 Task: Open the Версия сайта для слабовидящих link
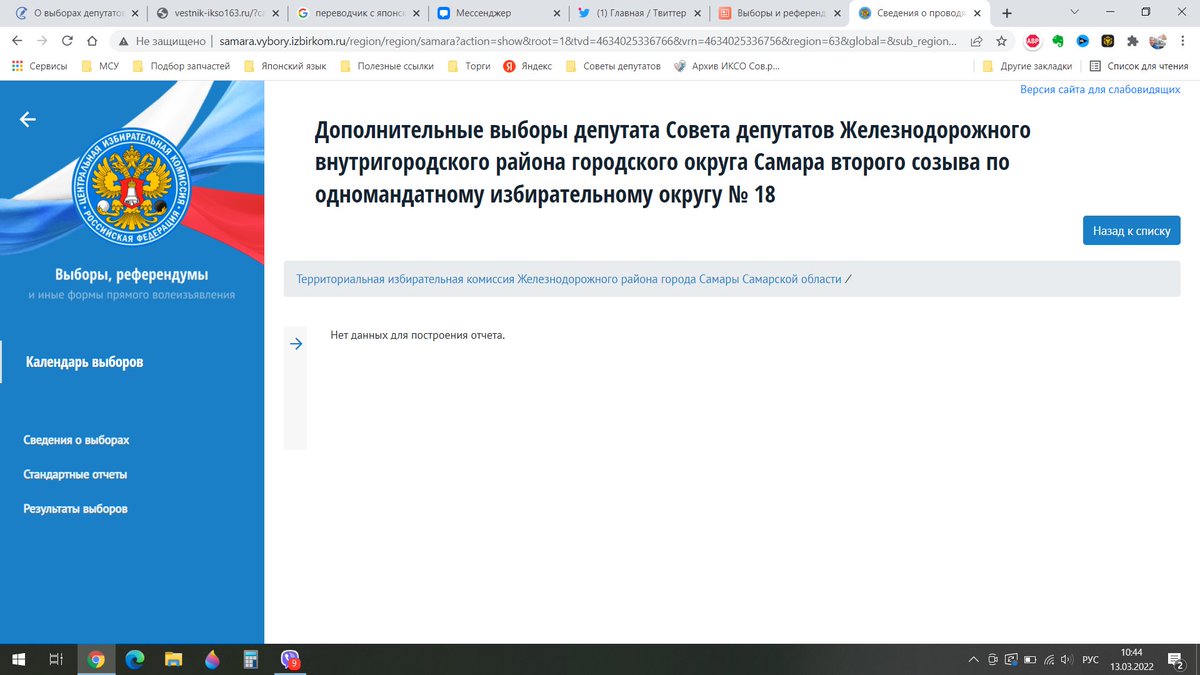coord(1100,90)
